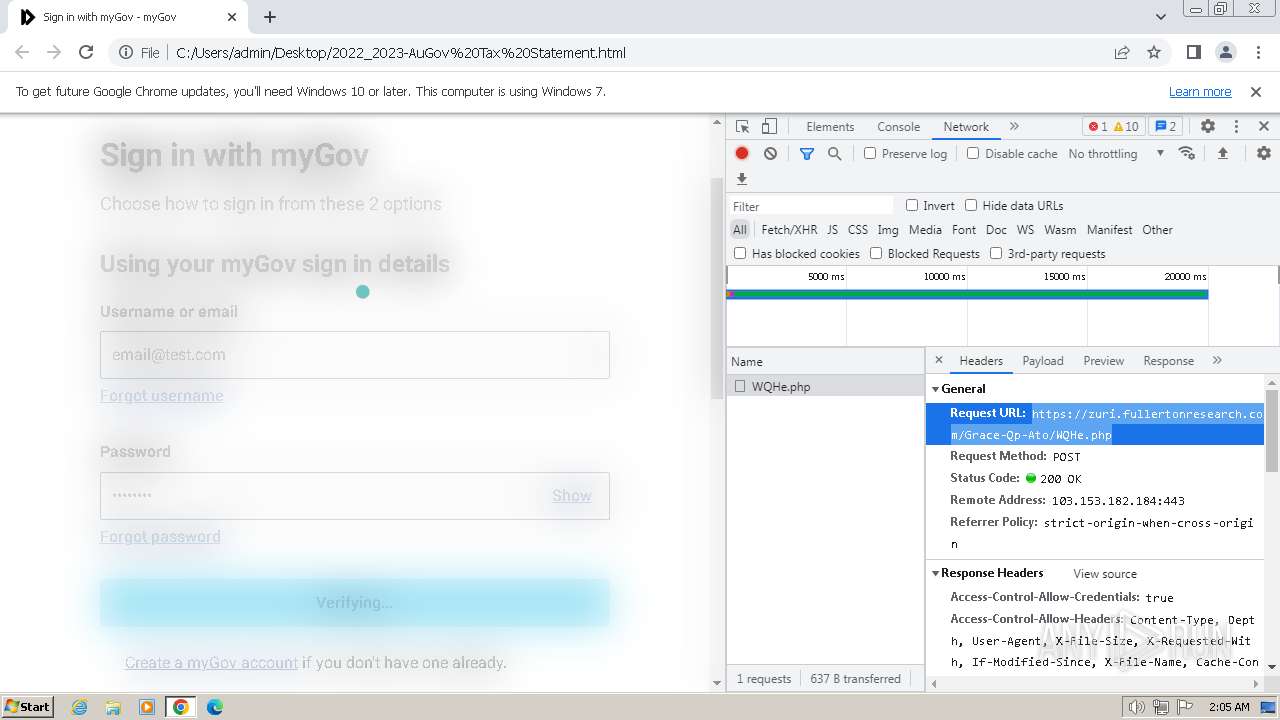Toggle the Chrome side panel icon
1280x720 pixels.
pyautogui.click(x=1193, y=52)
